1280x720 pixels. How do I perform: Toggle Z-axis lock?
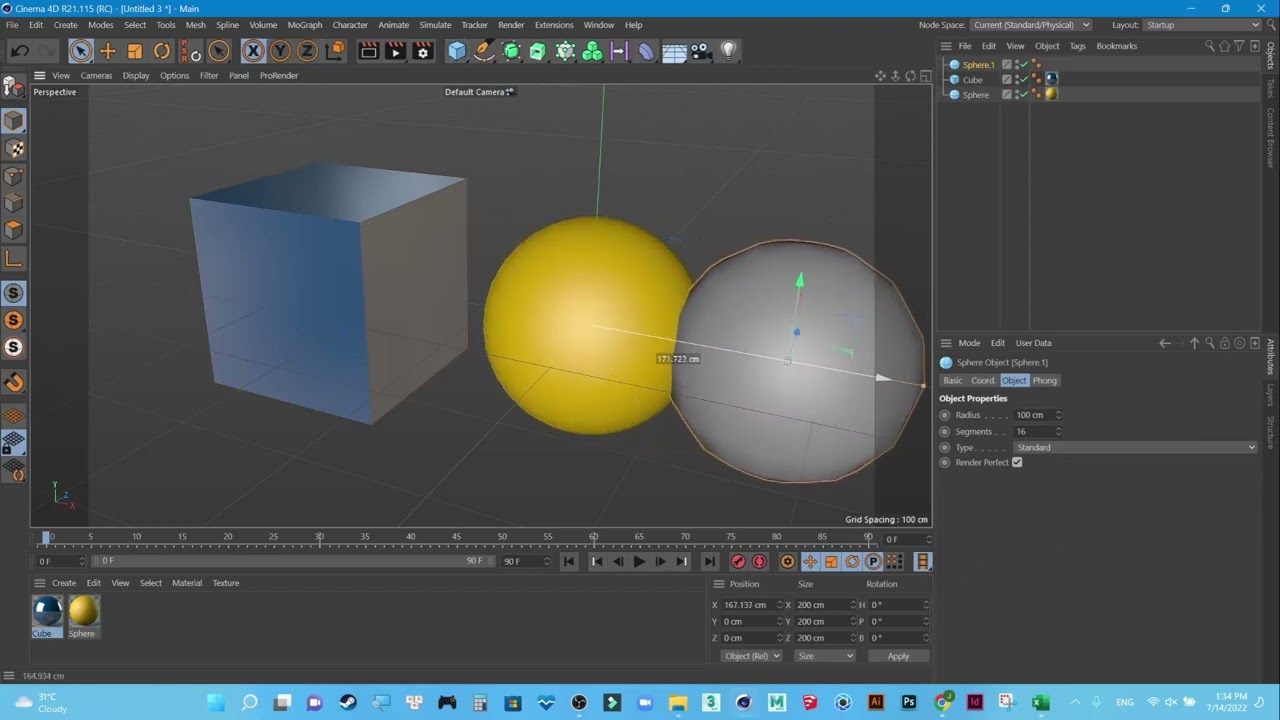pos(307,51)
